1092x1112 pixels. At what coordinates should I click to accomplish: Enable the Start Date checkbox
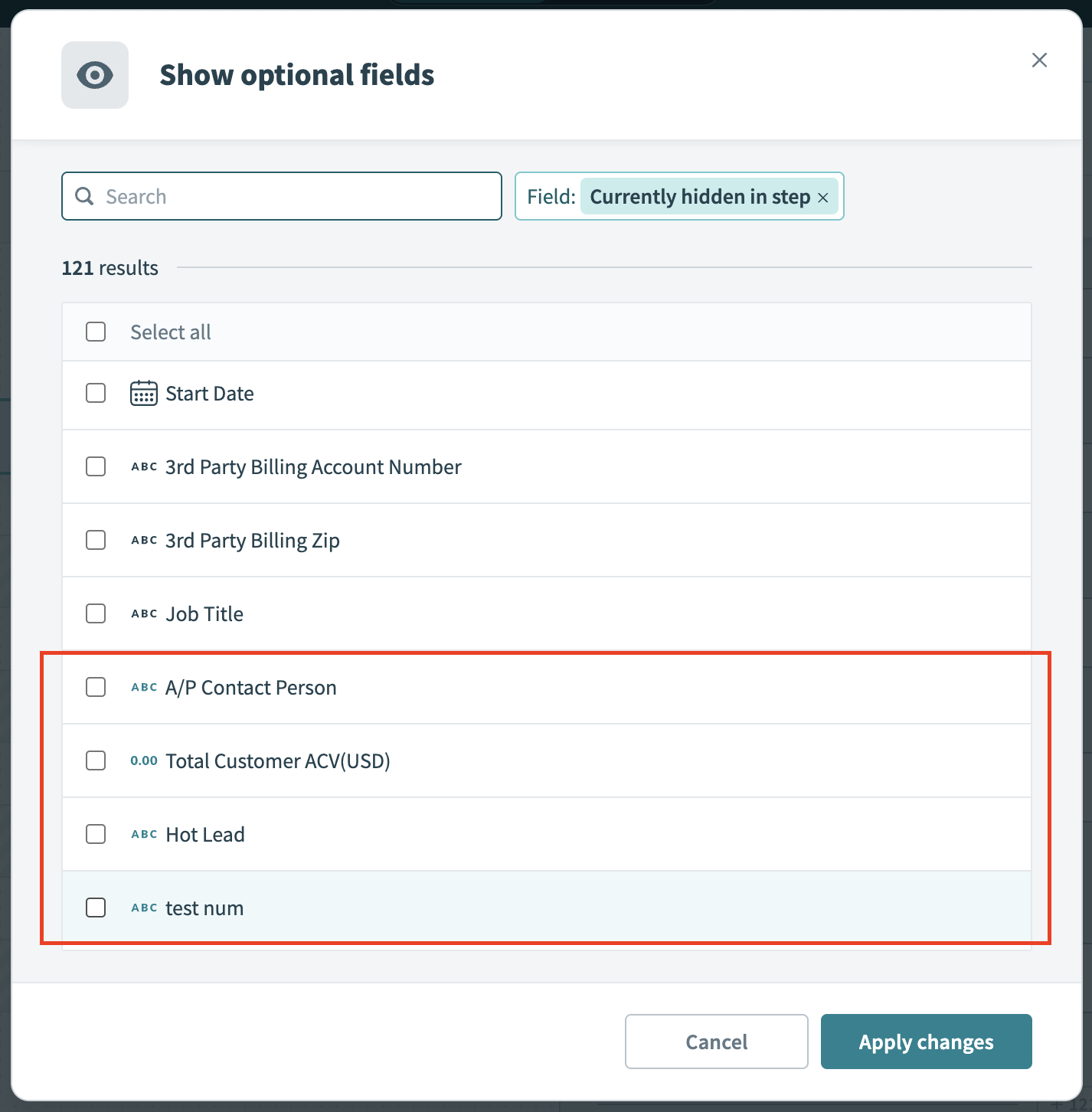(x=96, y=393)
